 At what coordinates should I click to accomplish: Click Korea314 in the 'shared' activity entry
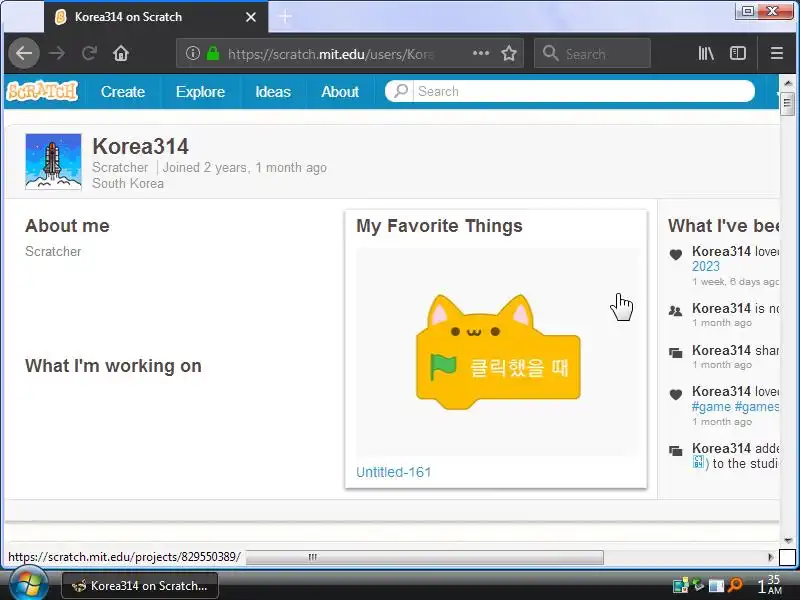(721, 350)
